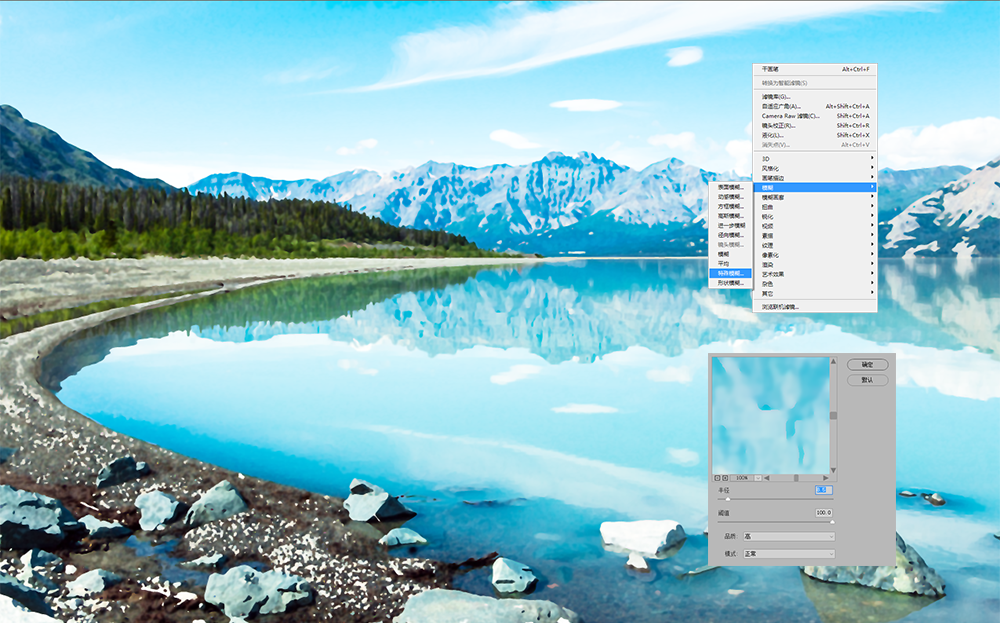Screen dimensions: 1000x623
Task: Click the zoom-in icon under the blur preview
Action: (x=725, y=478)
